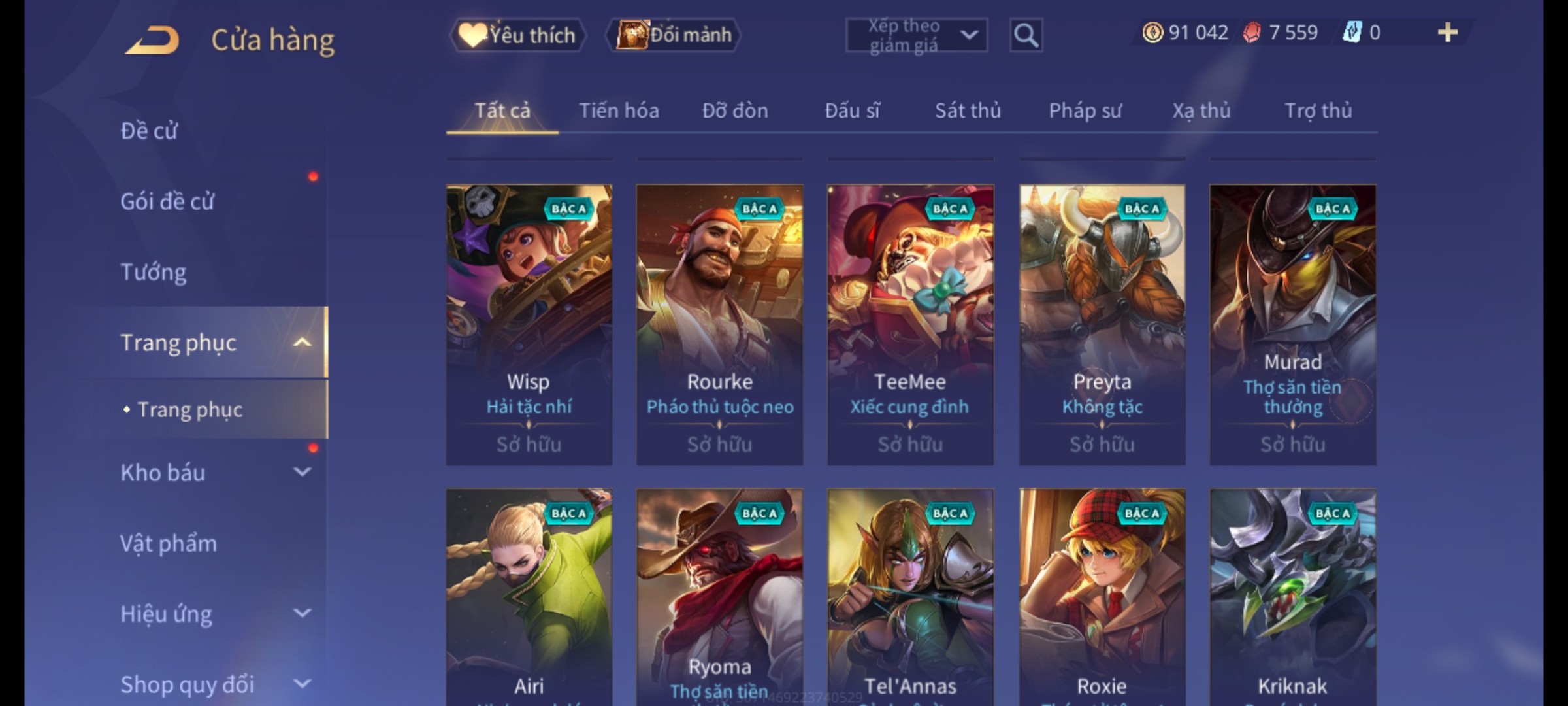
Task: Select Murad Thợ săn tiền thưởng skin
Action: click(1292, 324)
